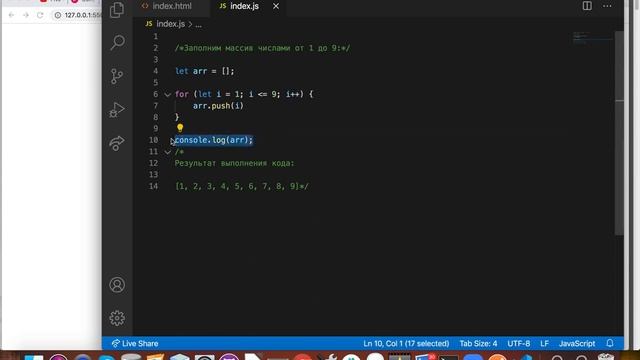Open the Search view in activity bar

(117, 42)
